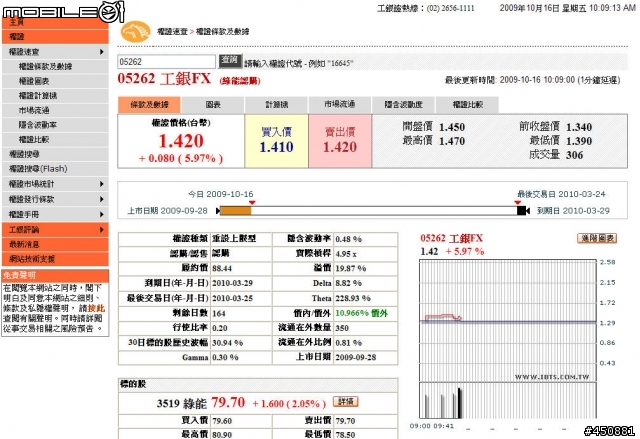
Task: Click the 隱含波動率 value 0.48 %
Action: point(349,239)
